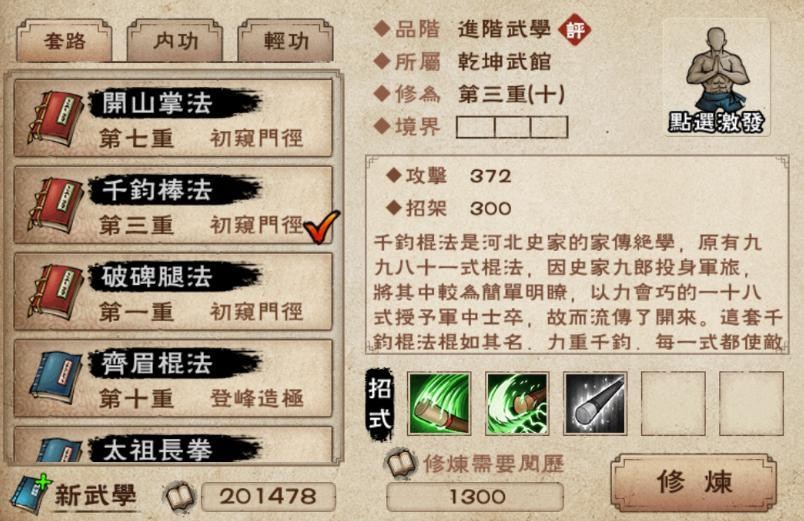This screenshot has width=804, height=521.
Task: Select the first green staff skill icon
Action: (439, 404)
